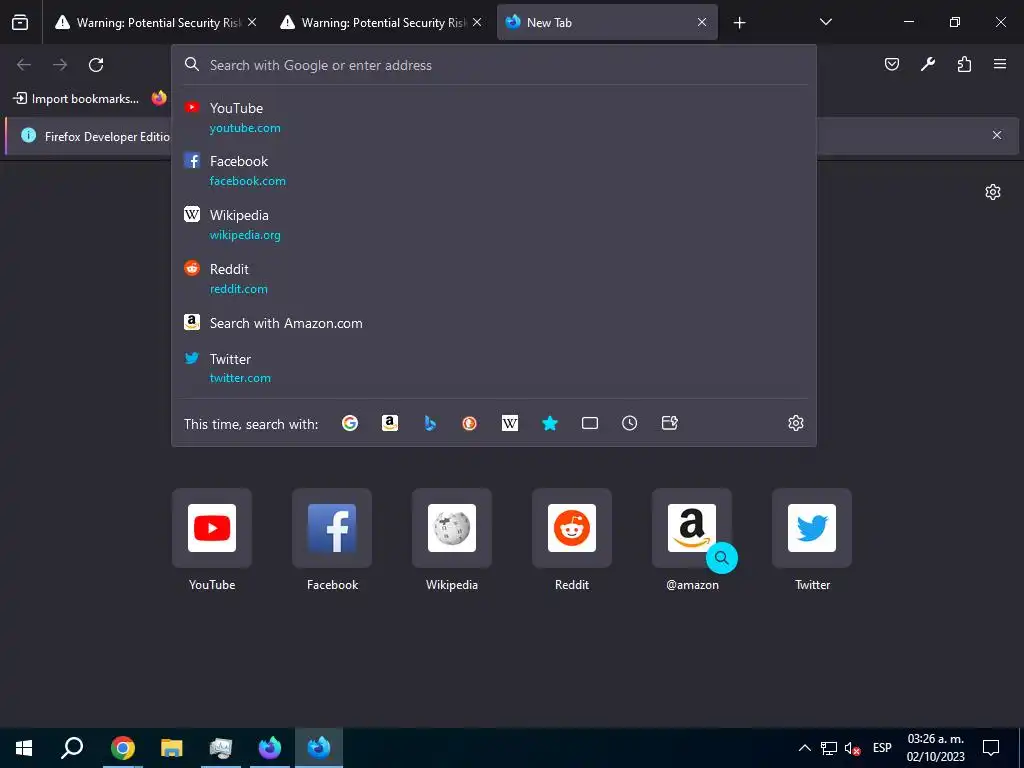1024x768 pixels.
Task: Choose Facebook suggestion in address dropdown
Action: point(494,170)
